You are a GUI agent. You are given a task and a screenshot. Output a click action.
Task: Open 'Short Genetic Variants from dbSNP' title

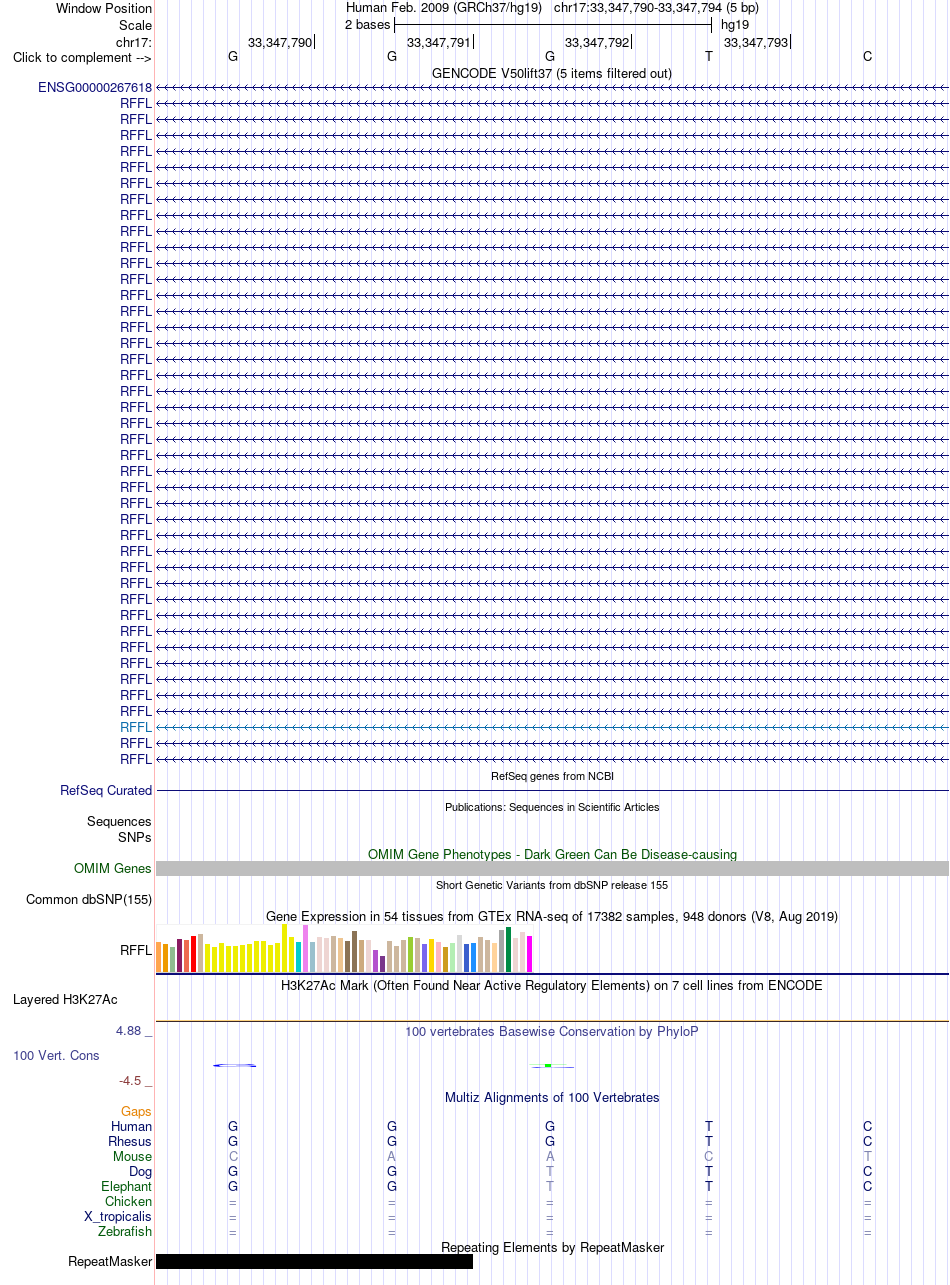click(x=552, y=885)
